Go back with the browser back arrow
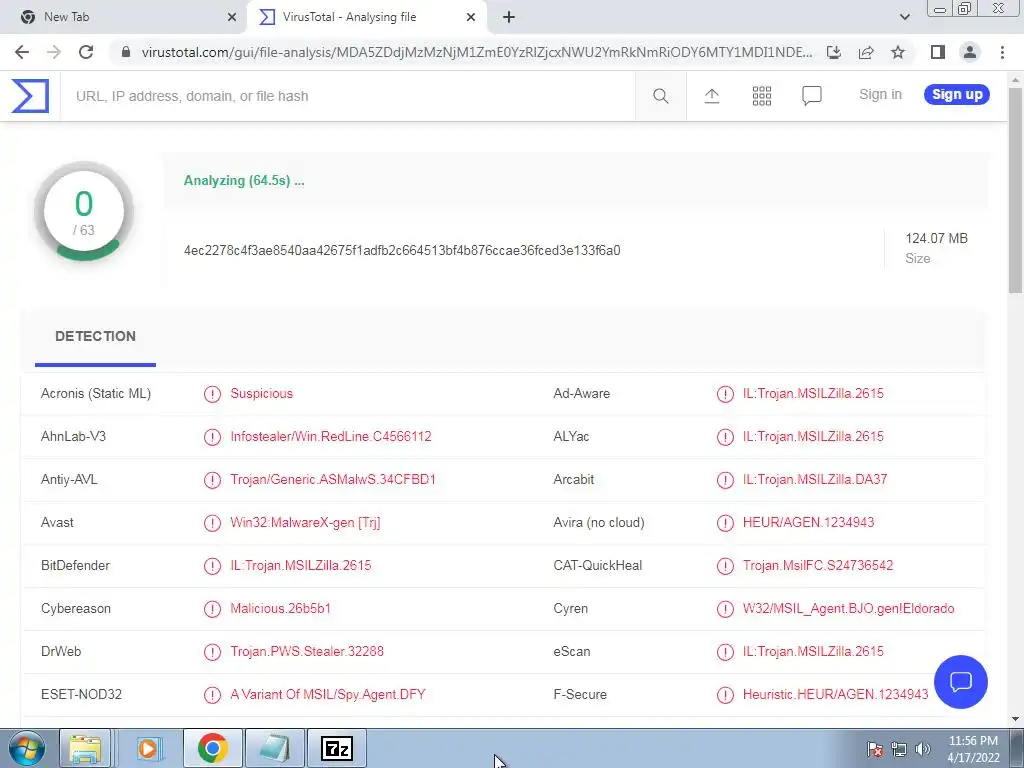Image resolution: width=1024 pixels, height=768 pixels. coord(22,52)
